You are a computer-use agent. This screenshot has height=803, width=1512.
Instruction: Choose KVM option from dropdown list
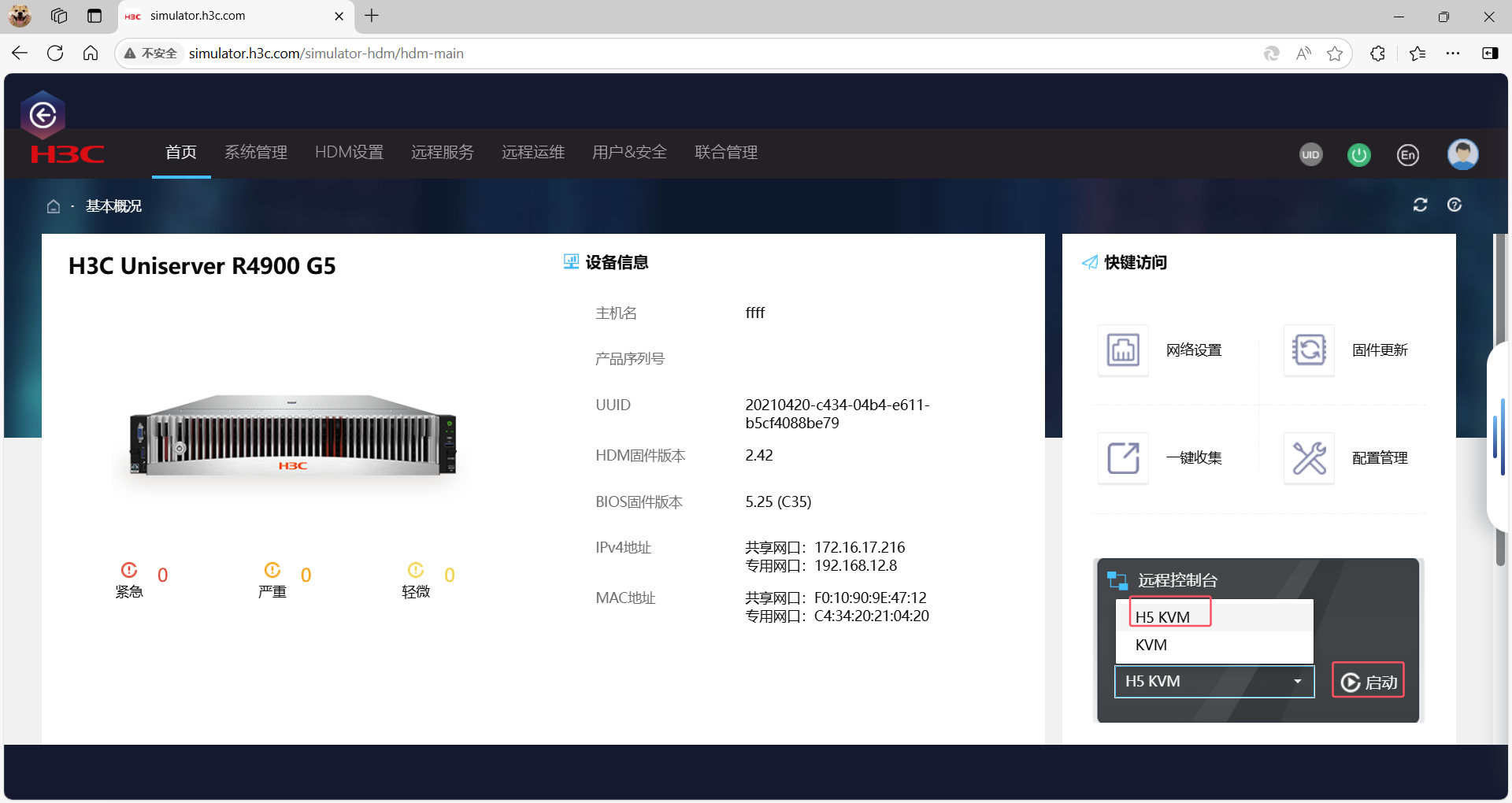(1214, 645)
